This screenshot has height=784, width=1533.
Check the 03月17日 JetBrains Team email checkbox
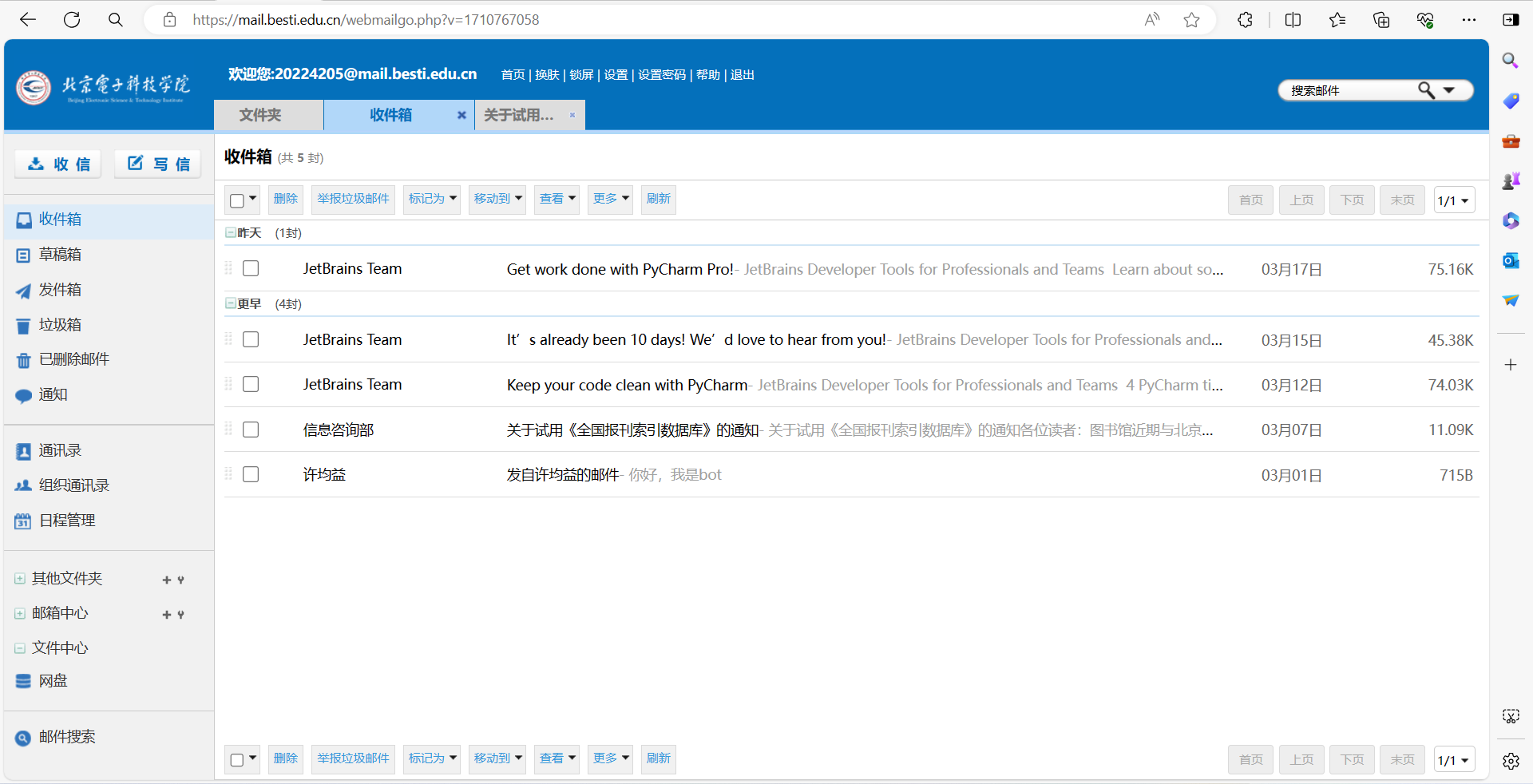(x=251, y=268)
